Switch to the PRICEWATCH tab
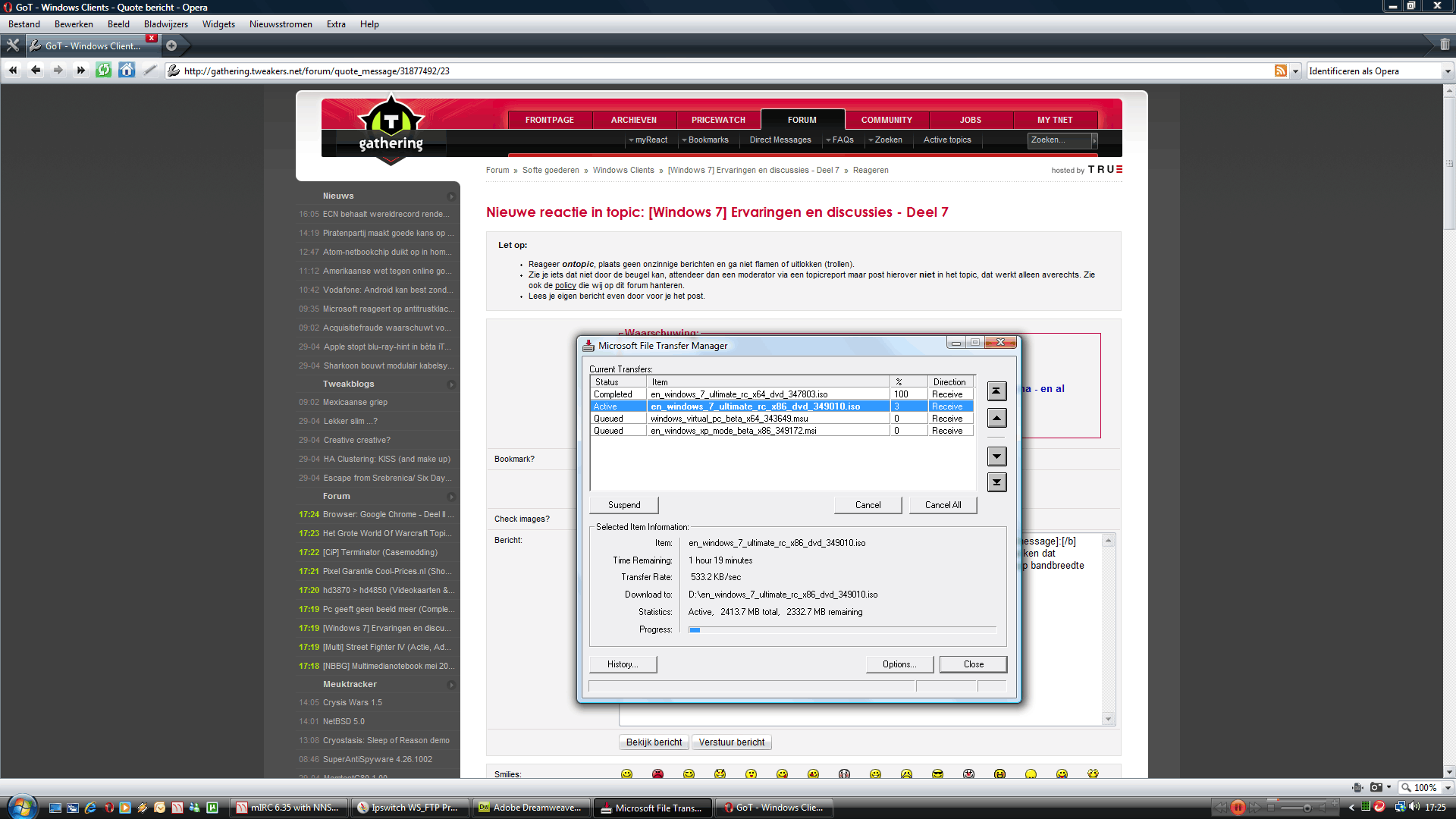 point(718,120)
